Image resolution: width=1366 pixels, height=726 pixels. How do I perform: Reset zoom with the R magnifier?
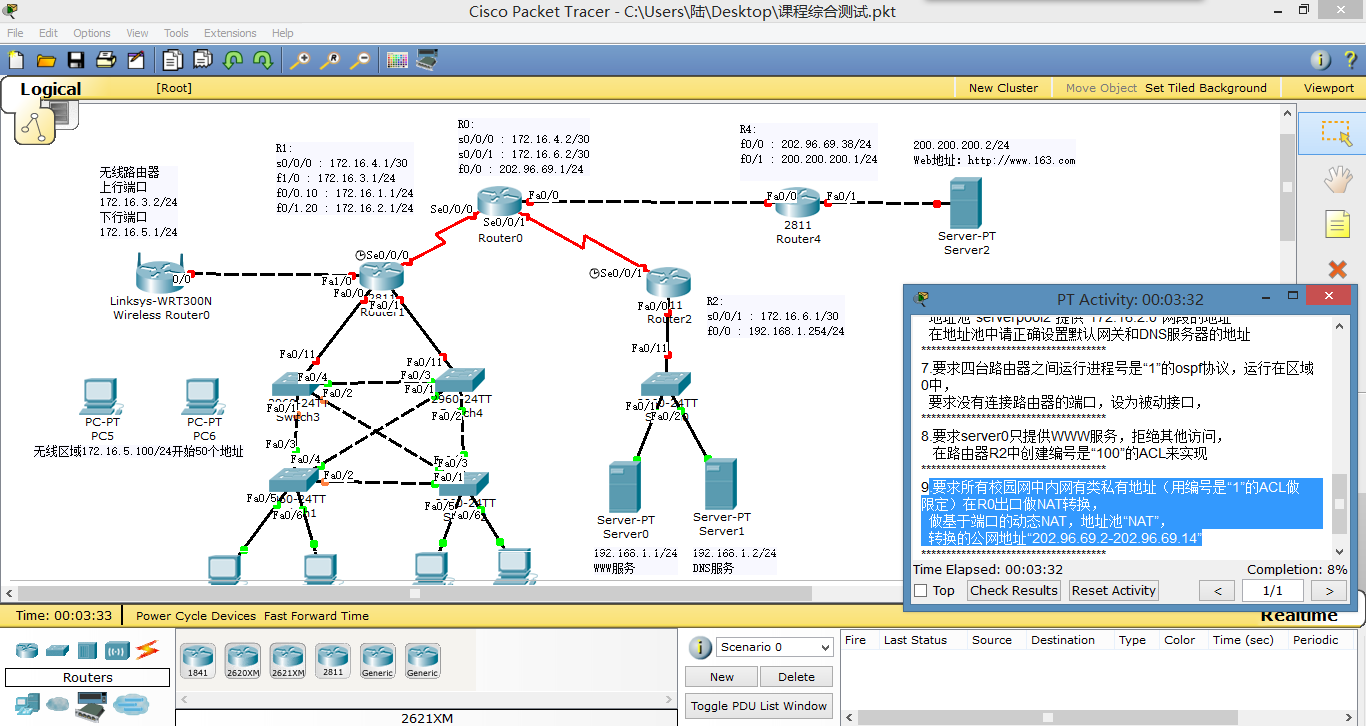[329, 60]
